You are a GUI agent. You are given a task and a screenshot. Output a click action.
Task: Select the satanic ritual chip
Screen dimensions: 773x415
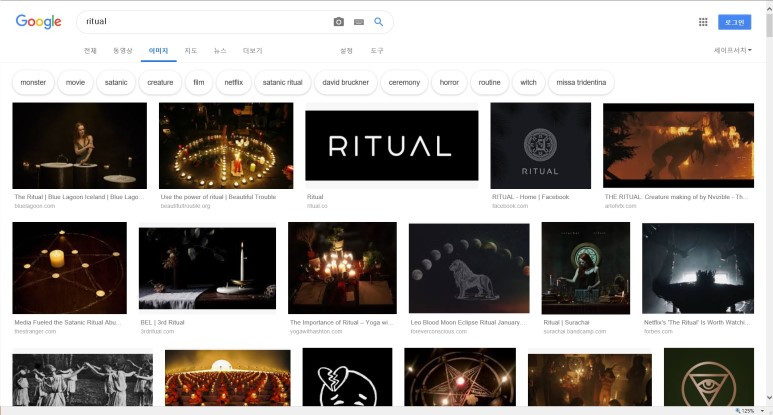click(x=282, y=82)
